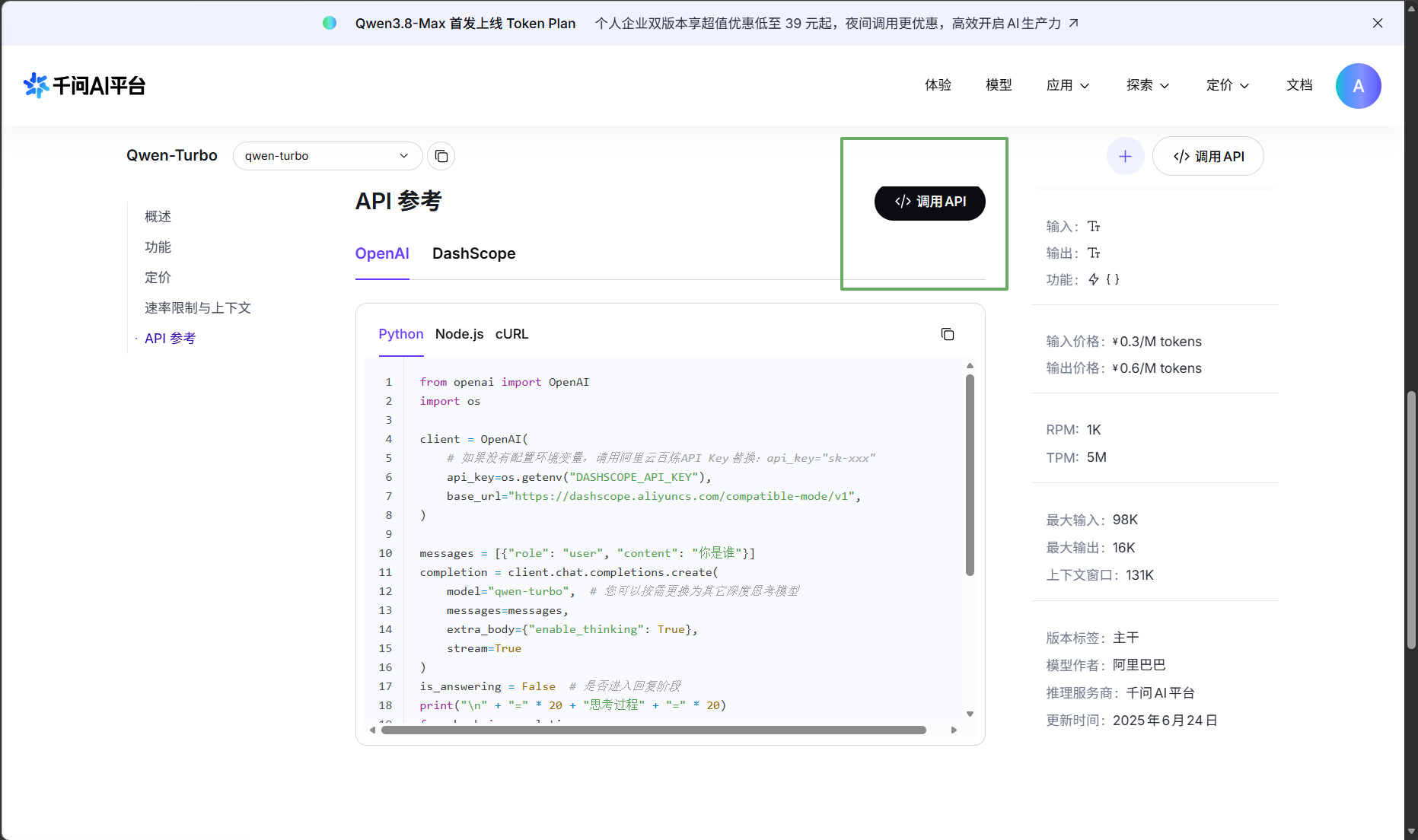Image resolution: width=1418 pixels, height=840 pixels.
Task: Click the RPM 1K value
Action: [x=1094, y=430]
